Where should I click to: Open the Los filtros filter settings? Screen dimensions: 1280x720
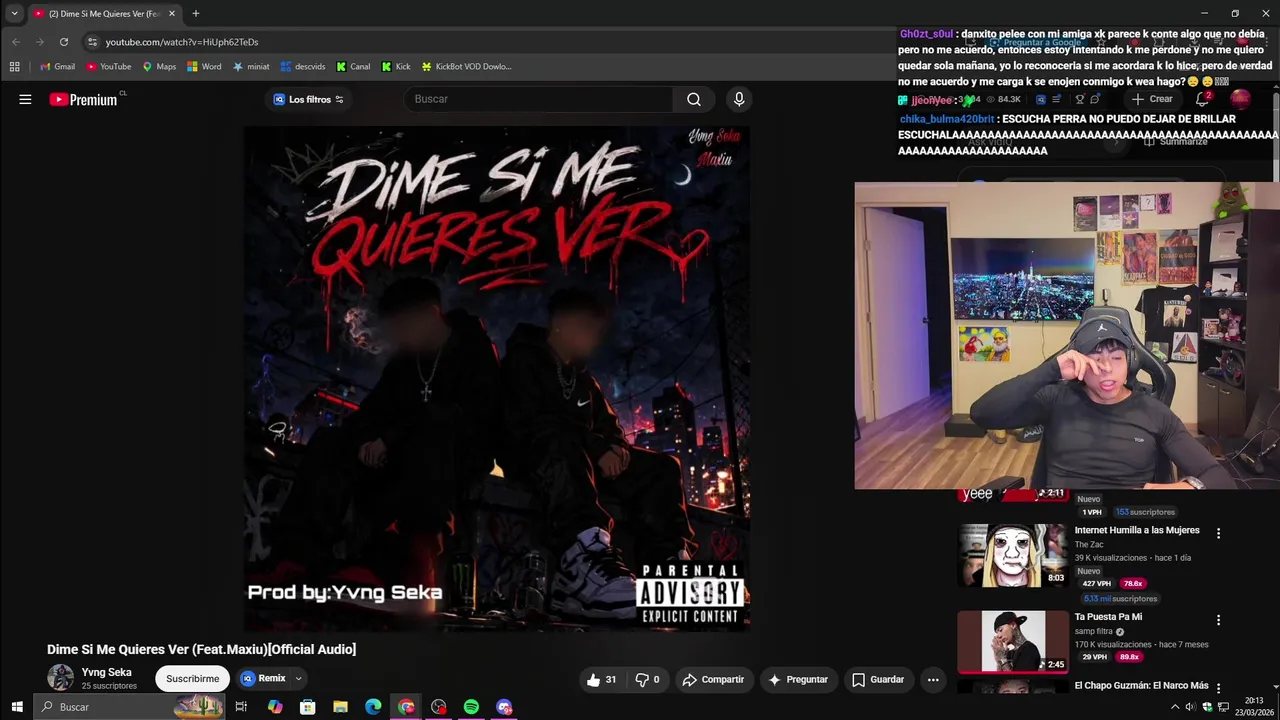pos(308,99)
